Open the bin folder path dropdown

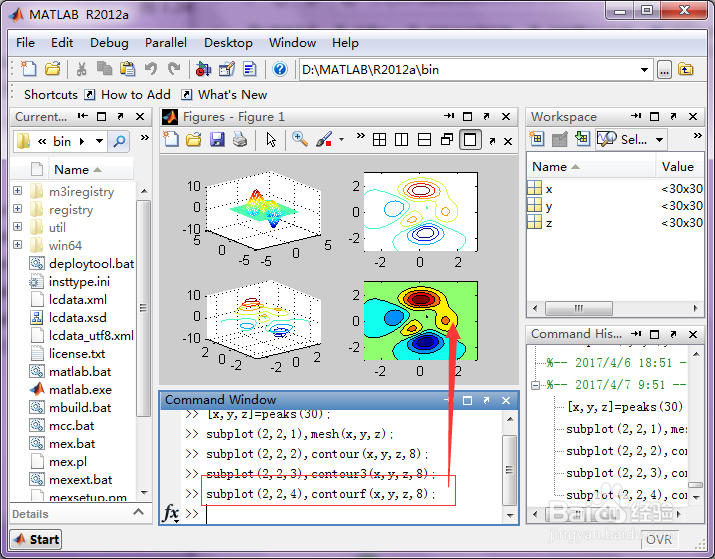99,141
